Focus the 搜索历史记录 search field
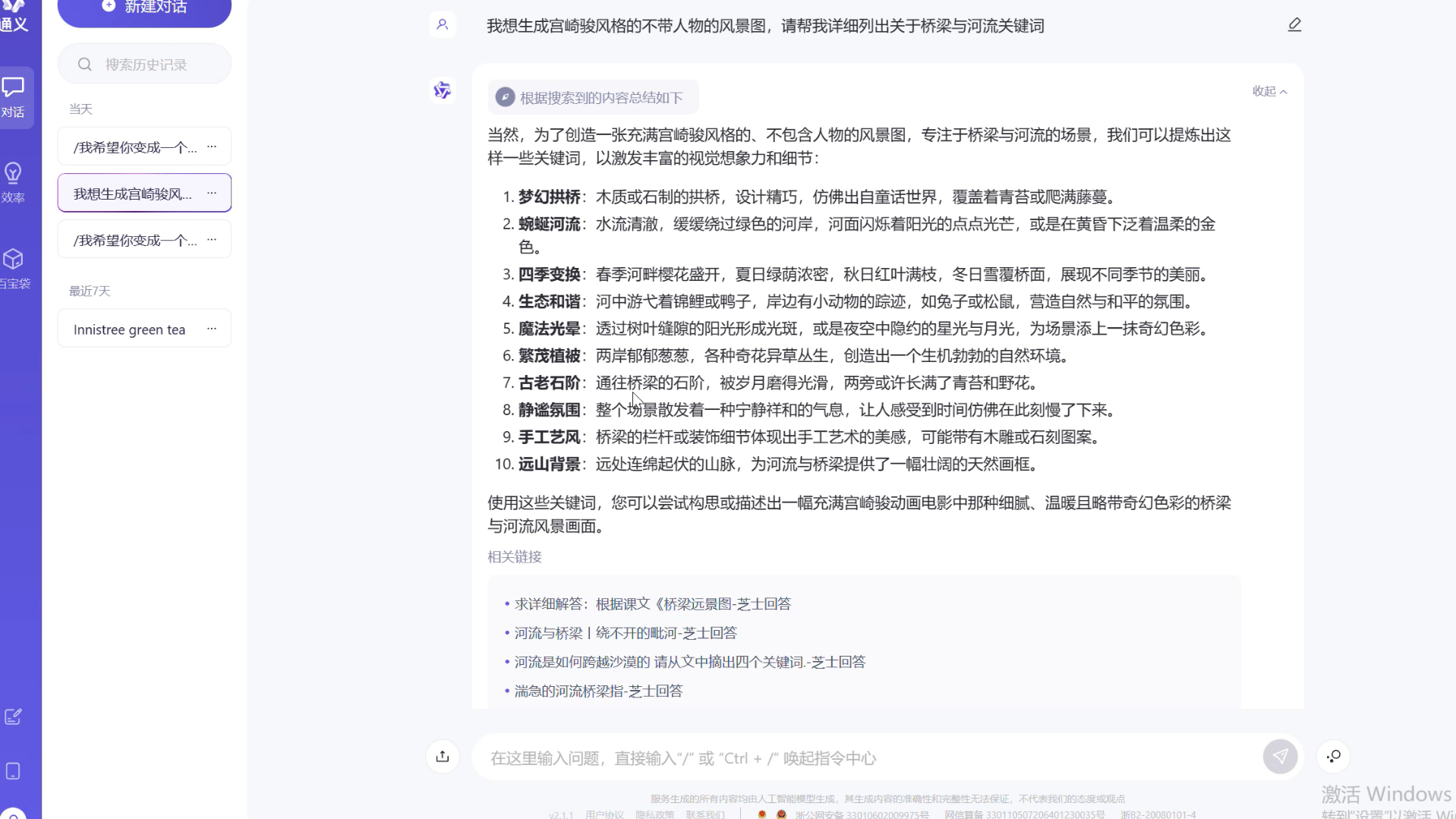The height and width of the screenshot is (819, 1456). tap(144, 65)
